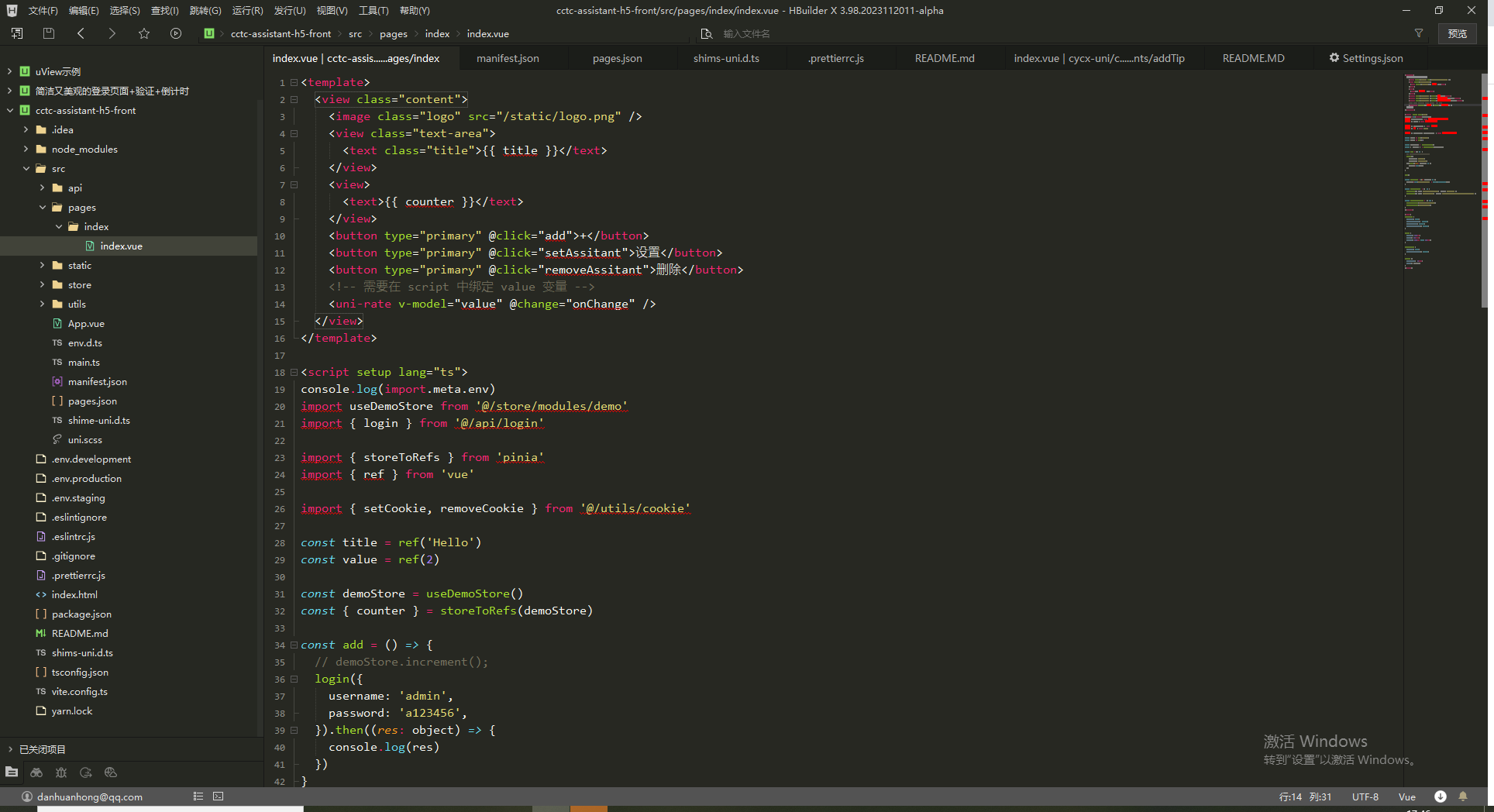Image resolution: width=1494 pixels, height=812 pixels.
Task: Toggle fold for add function at line 34
Action: pos(294,645)
